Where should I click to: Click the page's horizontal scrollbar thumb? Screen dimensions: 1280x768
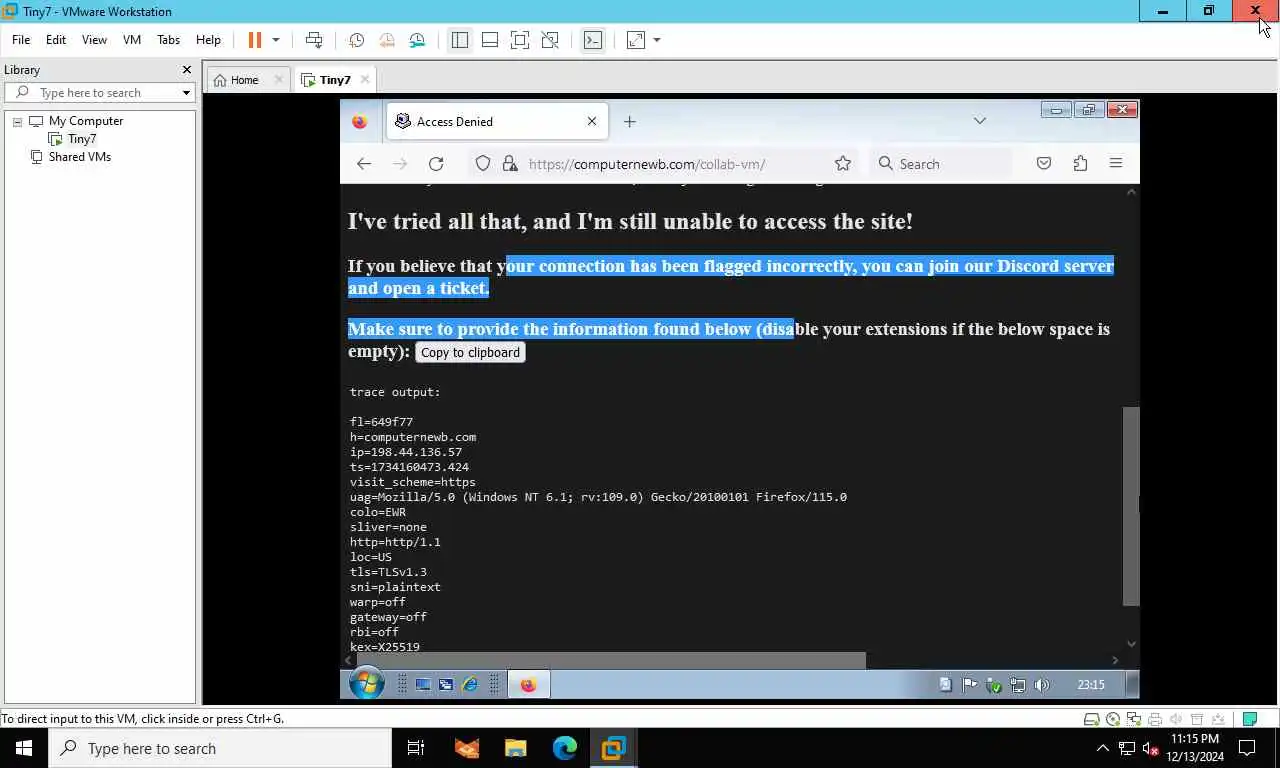pyautogui.click(x=613, y=660)
